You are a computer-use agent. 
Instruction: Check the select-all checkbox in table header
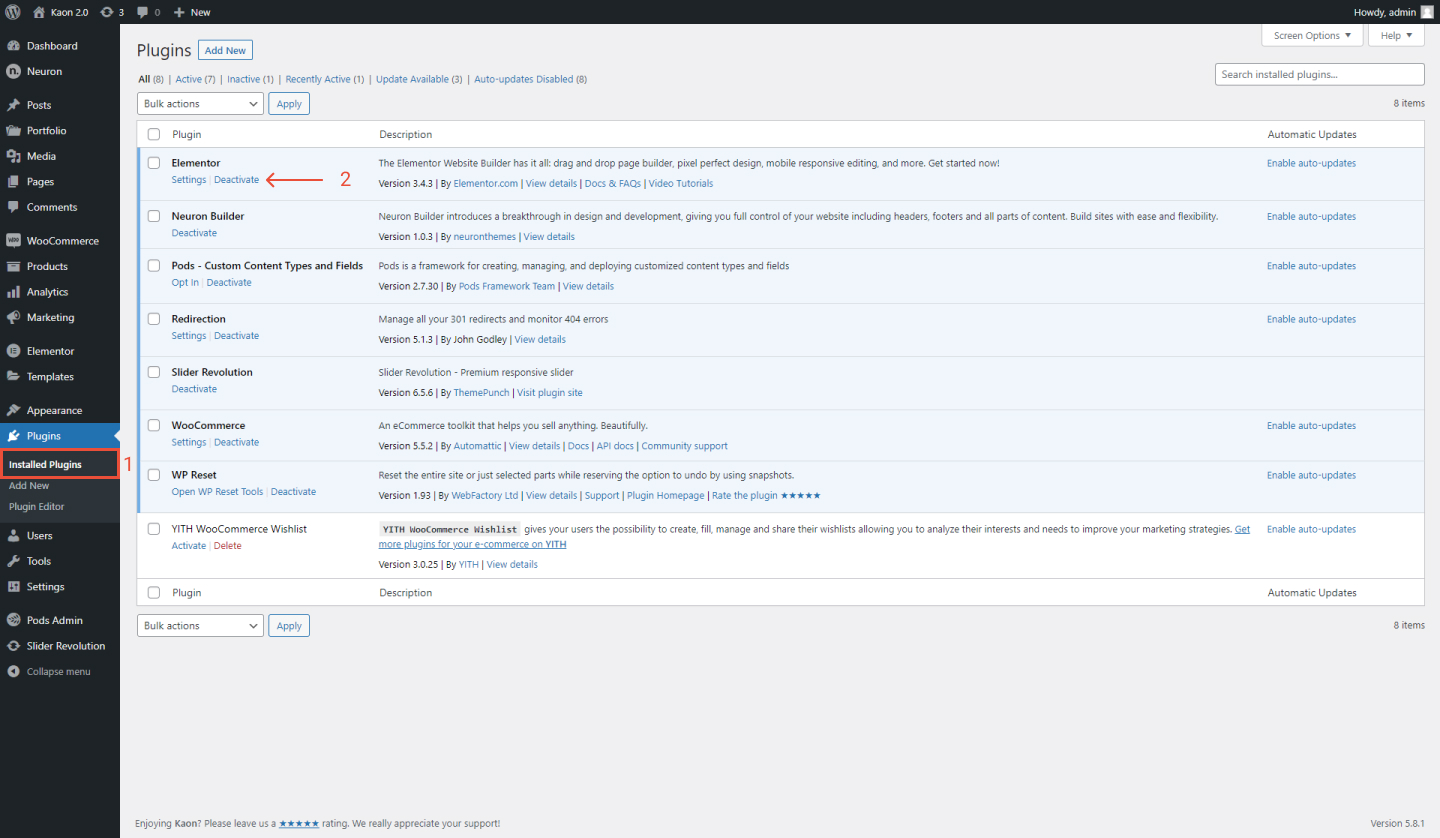[154, 134]
